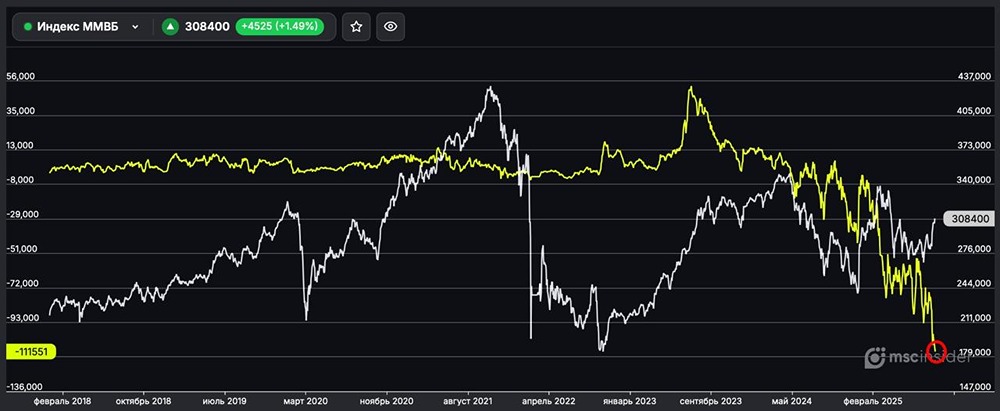The image size is (1000, 411).
Task: Click the сентябрь 2023 date label
Action: coord(710,401)
